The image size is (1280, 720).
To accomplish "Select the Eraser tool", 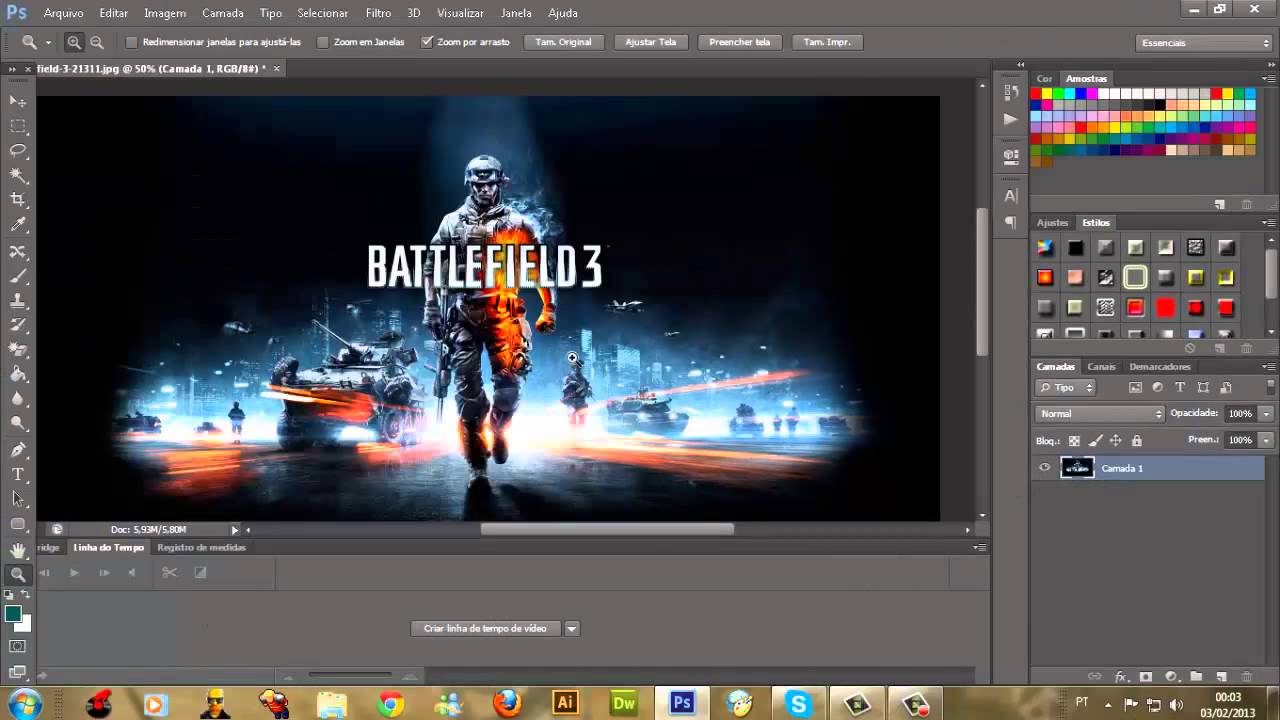I will tap(18, 350).
